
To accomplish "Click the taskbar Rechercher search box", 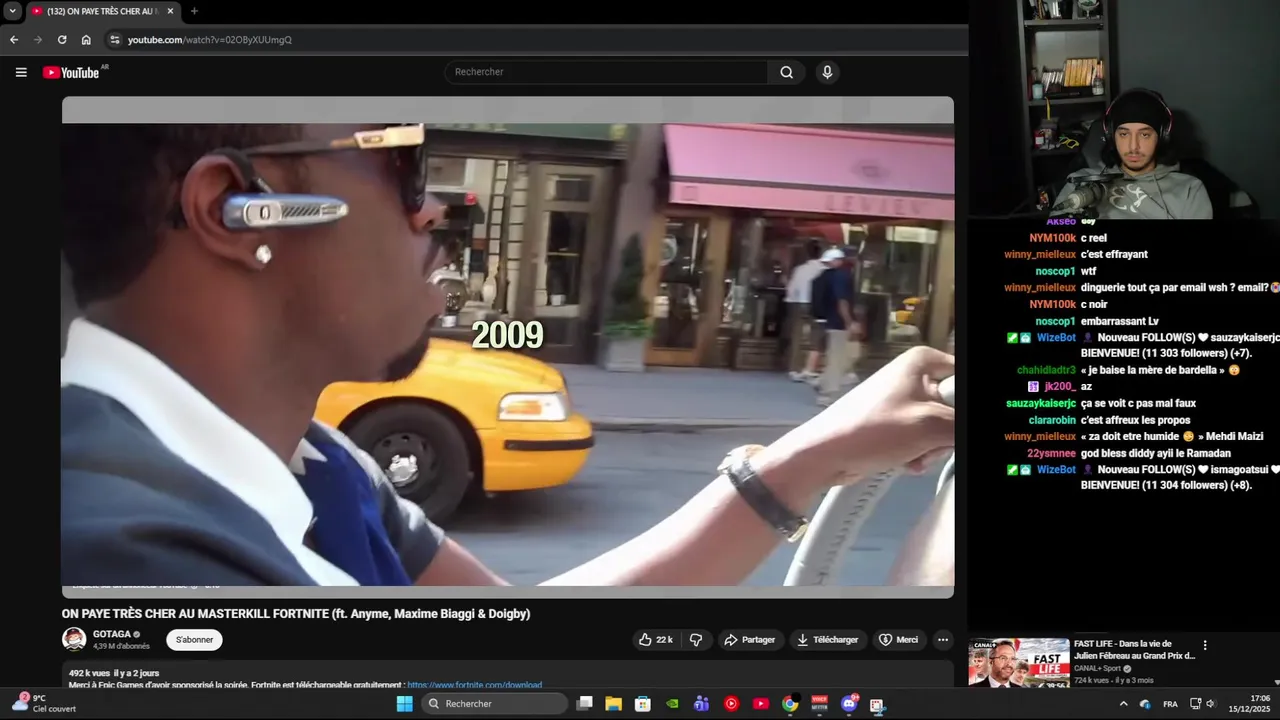I will (x=494, y=704).
